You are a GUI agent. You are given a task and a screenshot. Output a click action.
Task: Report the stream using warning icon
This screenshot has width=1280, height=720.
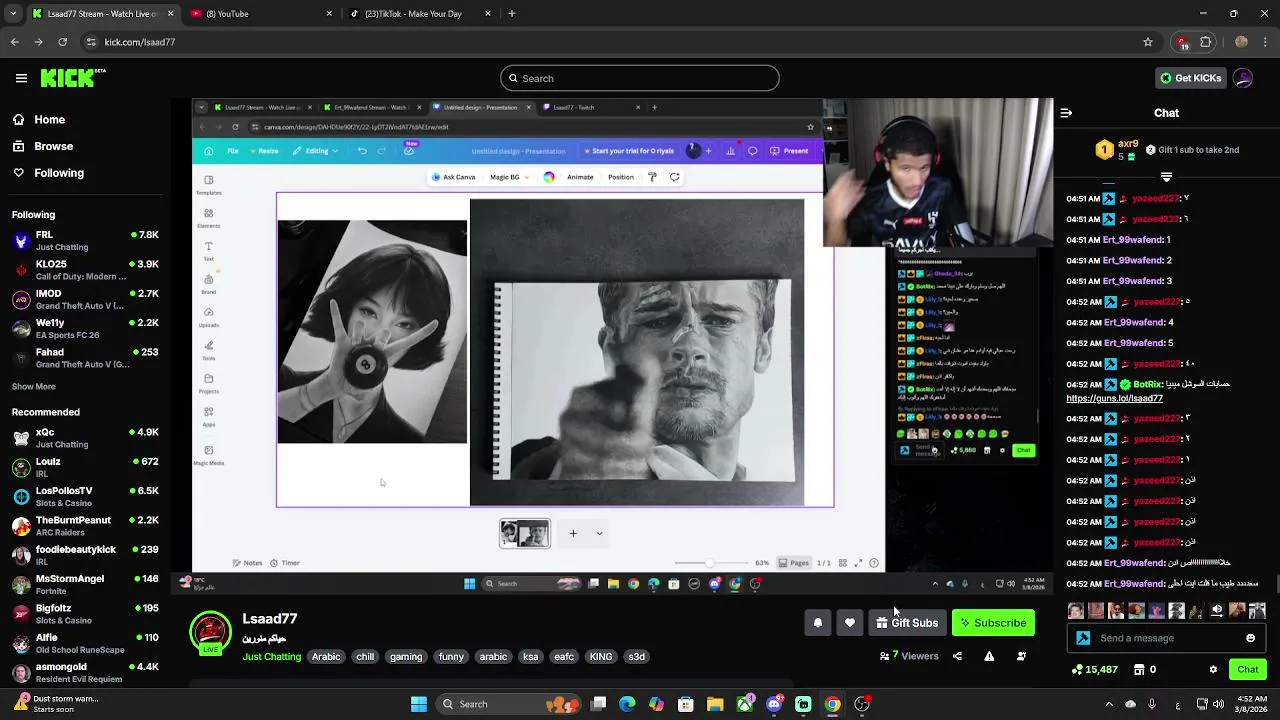[x=989, y=656]
